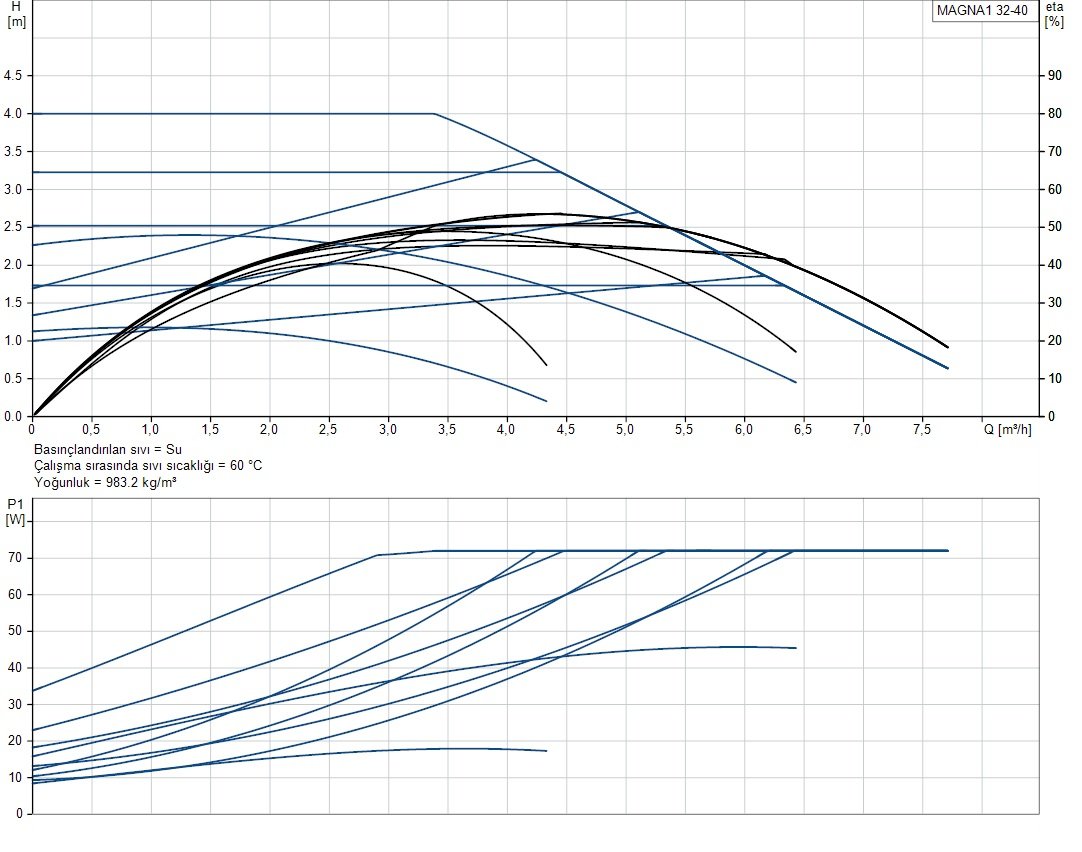Click the liquid temperature 60 °C text line
The image size is (1082, 852).
tap(148, 466)
